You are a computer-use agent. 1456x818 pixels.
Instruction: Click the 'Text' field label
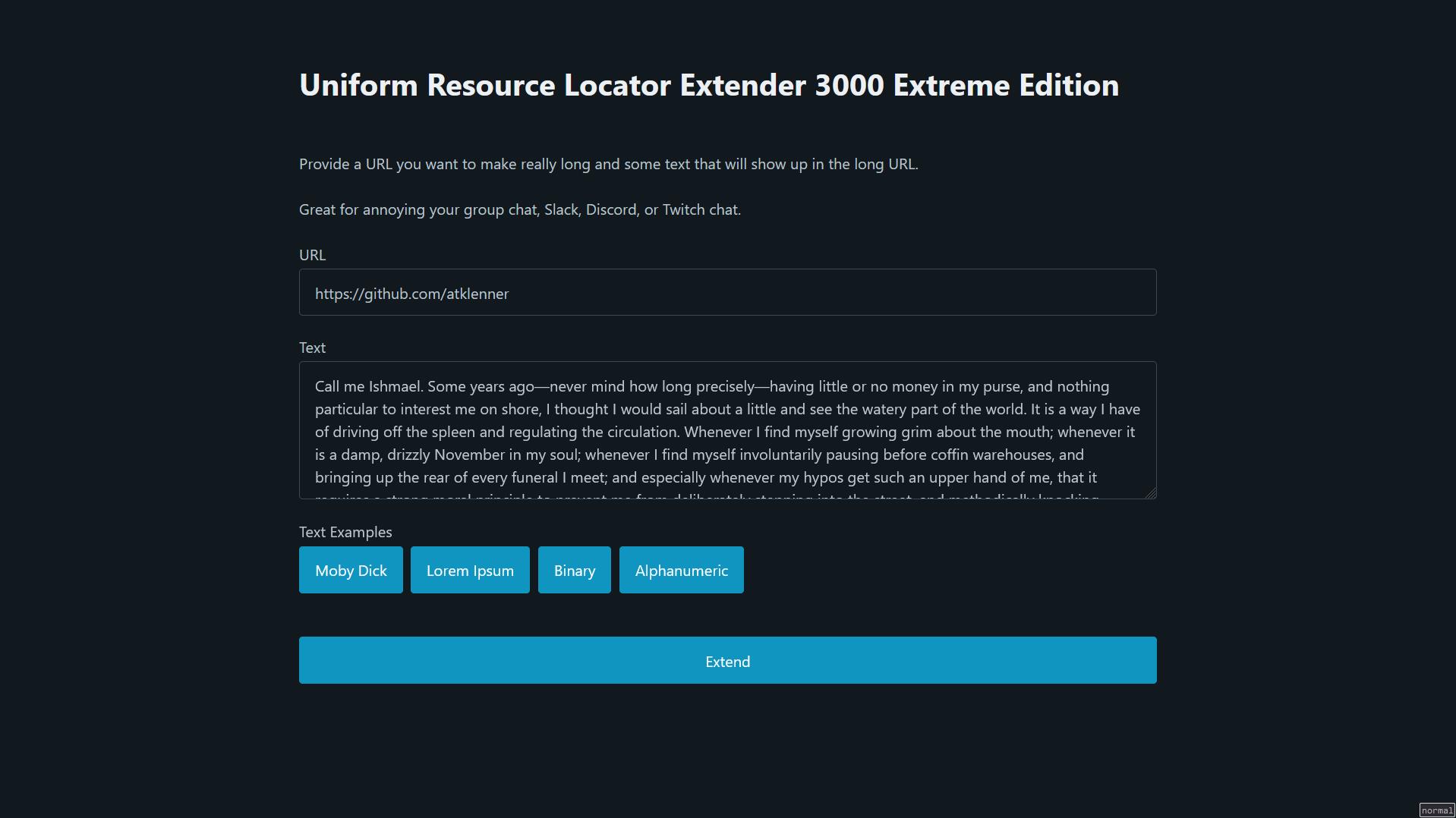click(x=312, y=348)
